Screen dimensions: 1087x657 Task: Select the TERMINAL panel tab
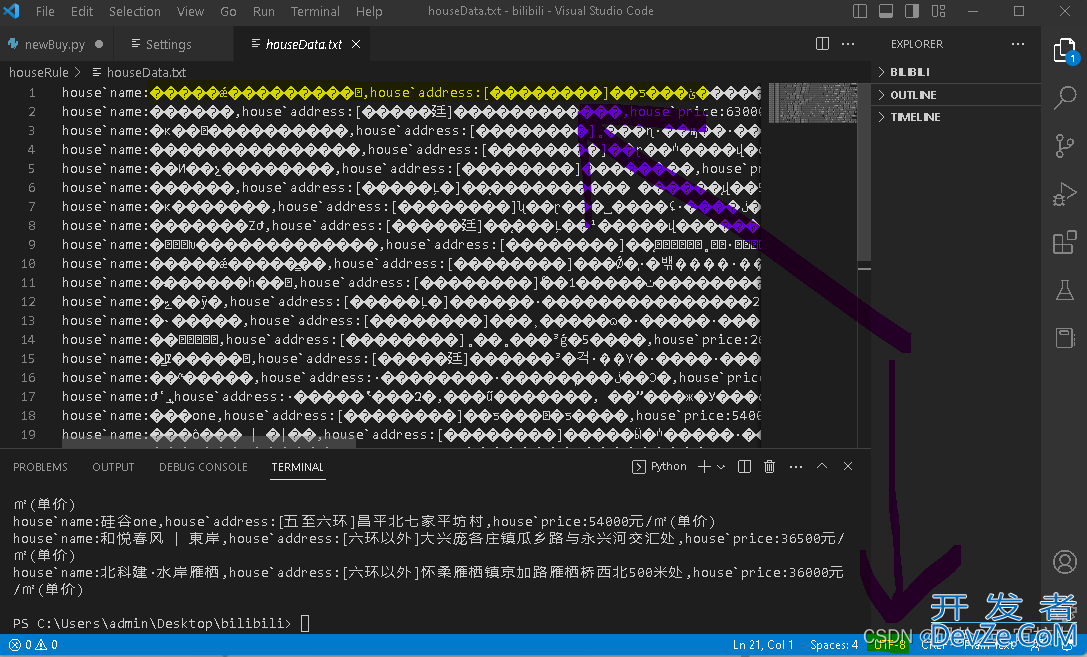click(297, 467)
